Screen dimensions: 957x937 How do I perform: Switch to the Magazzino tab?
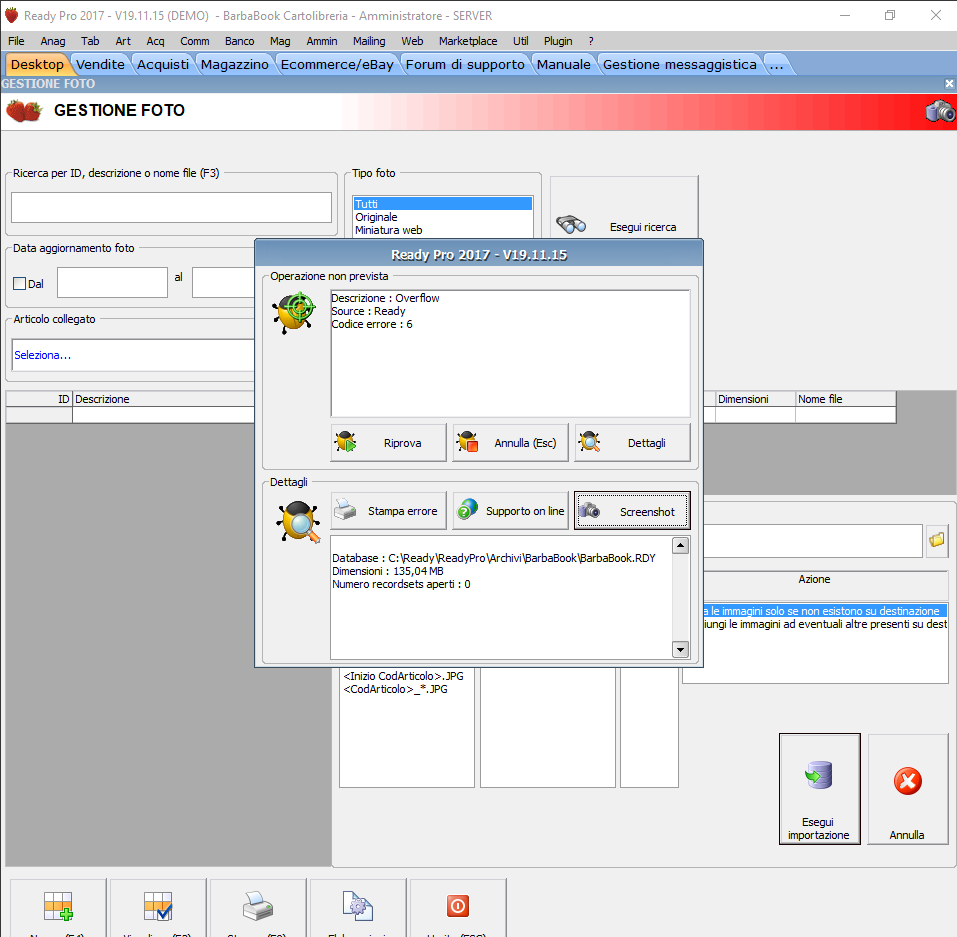click(x=234, y=65)
